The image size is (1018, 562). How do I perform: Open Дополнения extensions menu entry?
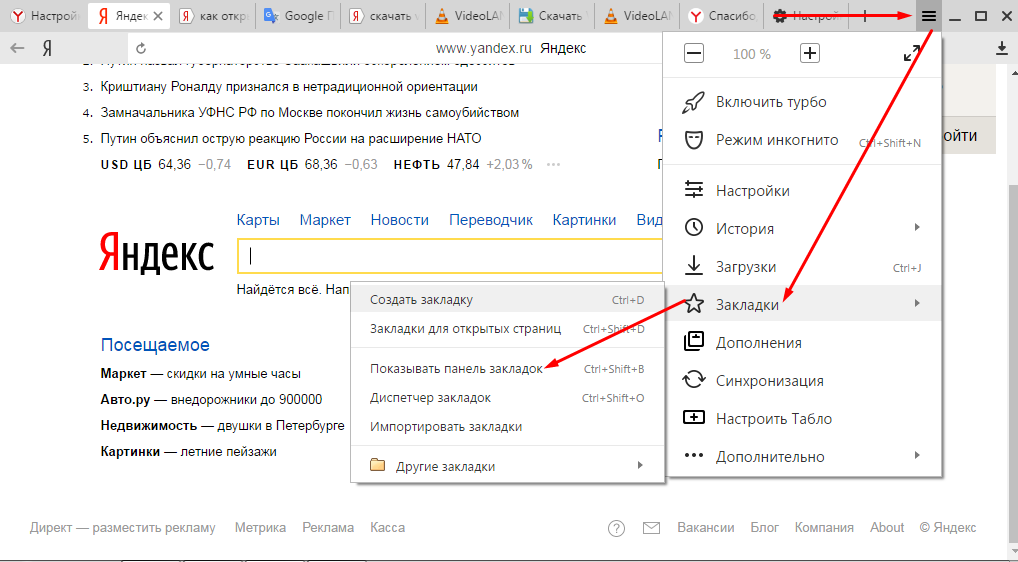click(x=758, y=343)
